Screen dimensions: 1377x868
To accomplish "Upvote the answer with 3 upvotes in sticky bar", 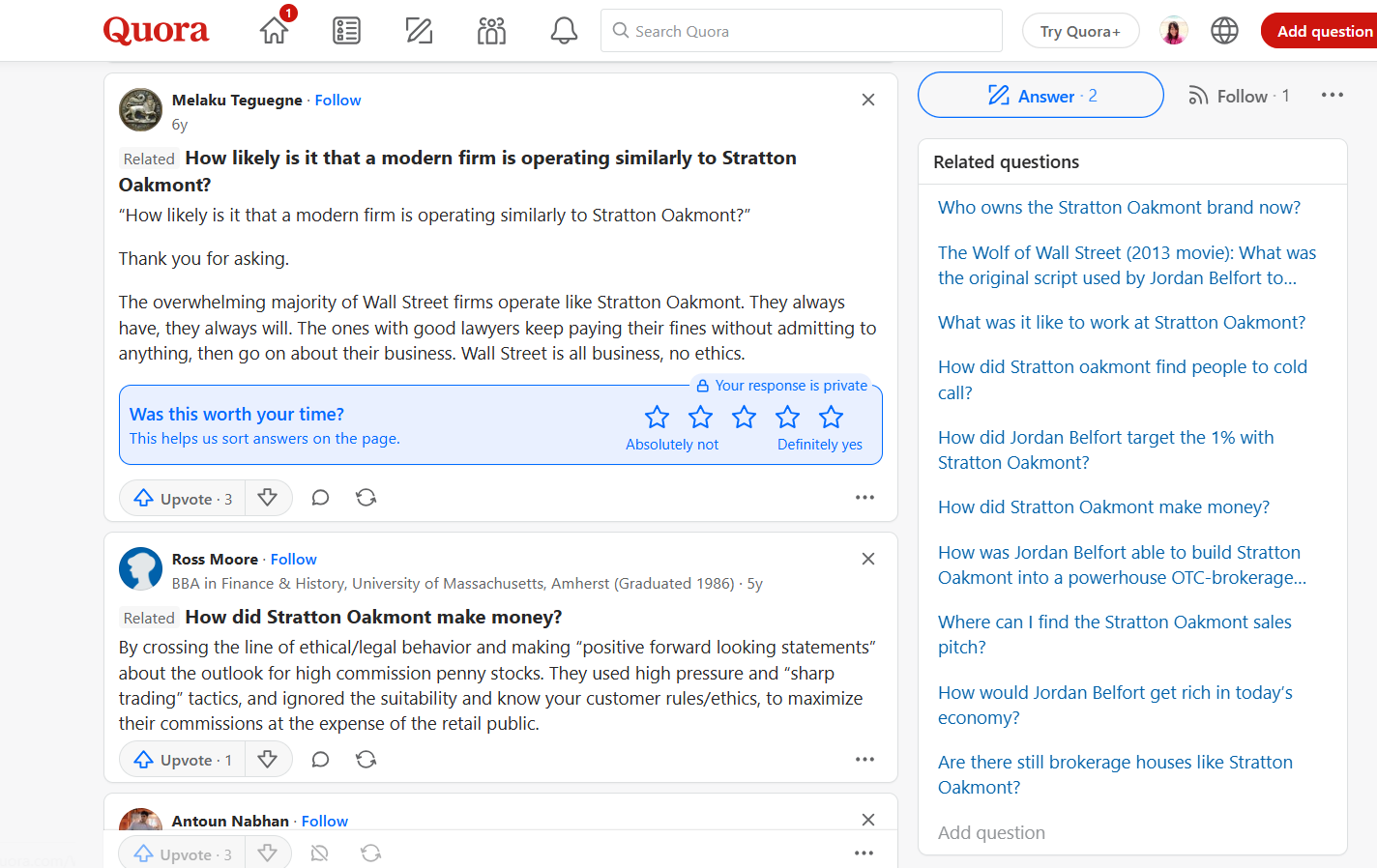I will tap(183, 854).
